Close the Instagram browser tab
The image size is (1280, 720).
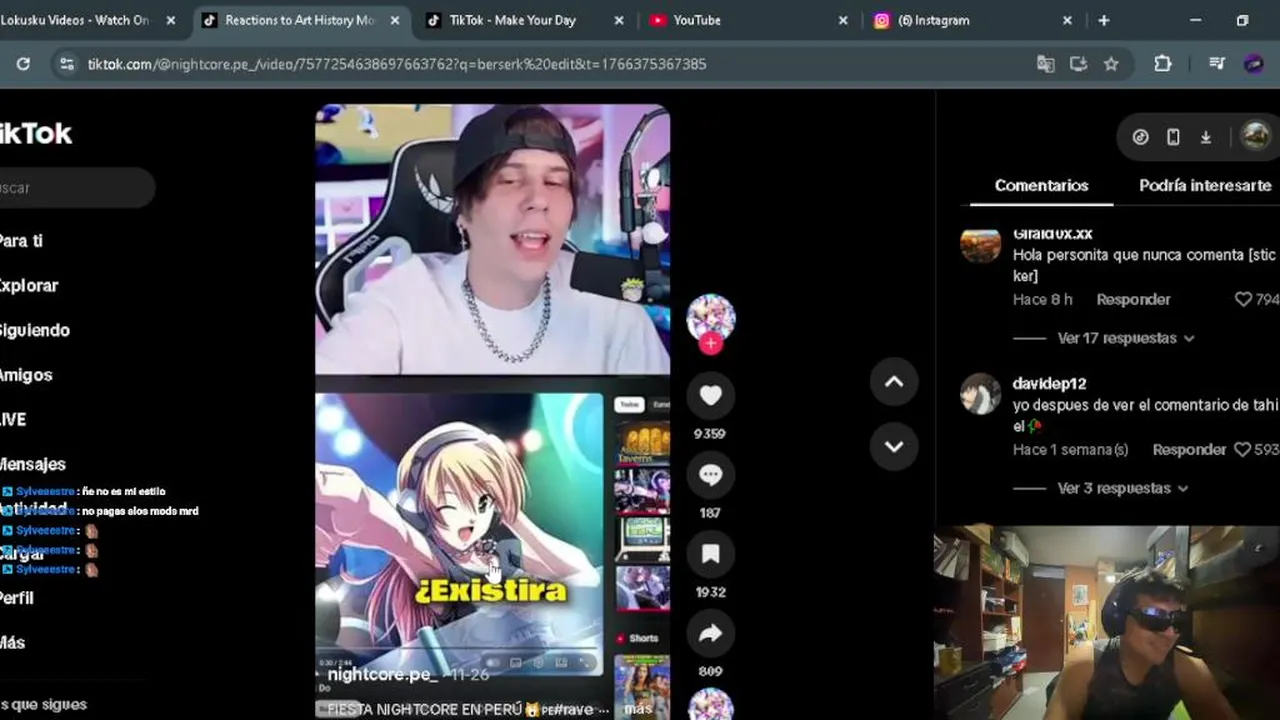[1067, 20]
